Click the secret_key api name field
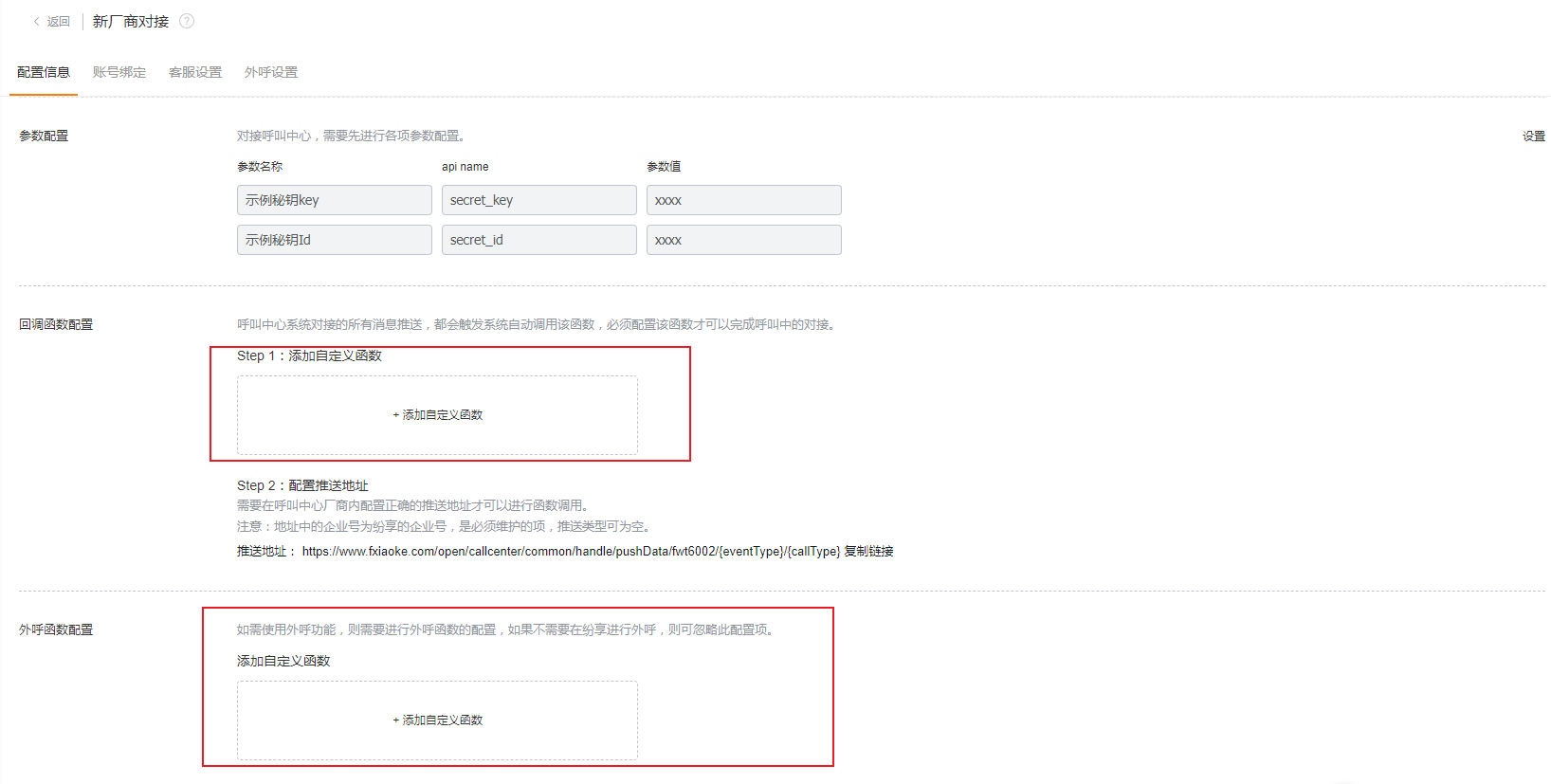The width and height of the screenshot is (1551, 784). pyautogui.click(x=538, y=200)
